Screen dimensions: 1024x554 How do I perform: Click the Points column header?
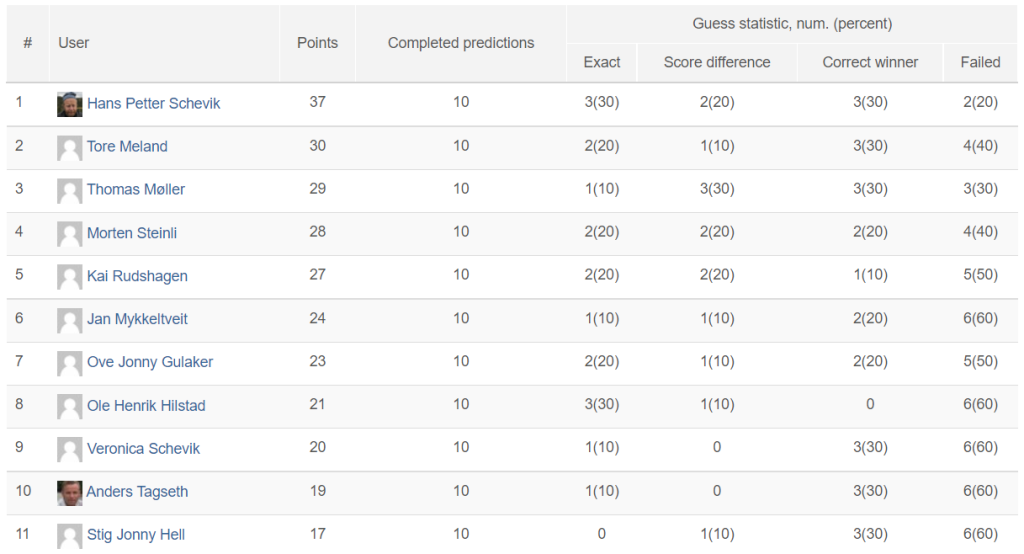point(317,43)
